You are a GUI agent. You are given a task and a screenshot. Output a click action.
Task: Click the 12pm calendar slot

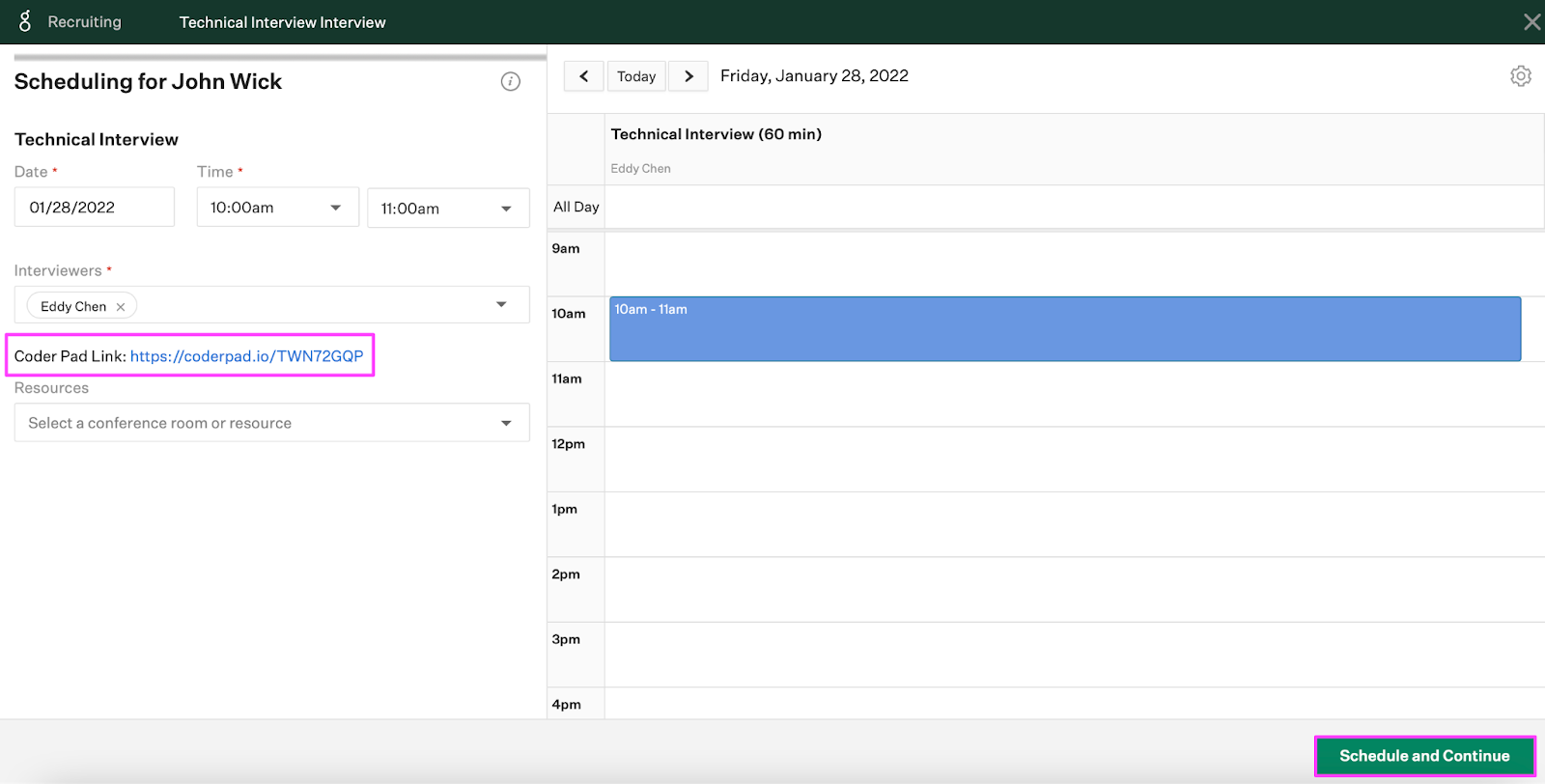[x=1074, y=460]
